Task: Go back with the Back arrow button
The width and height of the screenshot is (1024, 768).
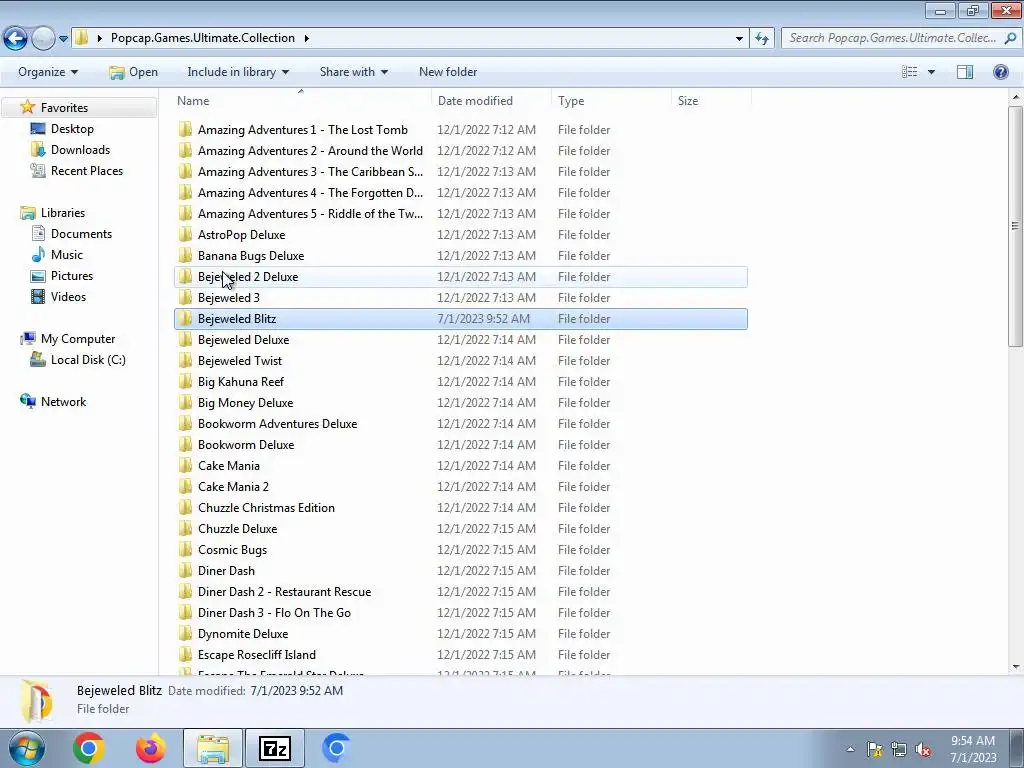Action: point(16,39)
